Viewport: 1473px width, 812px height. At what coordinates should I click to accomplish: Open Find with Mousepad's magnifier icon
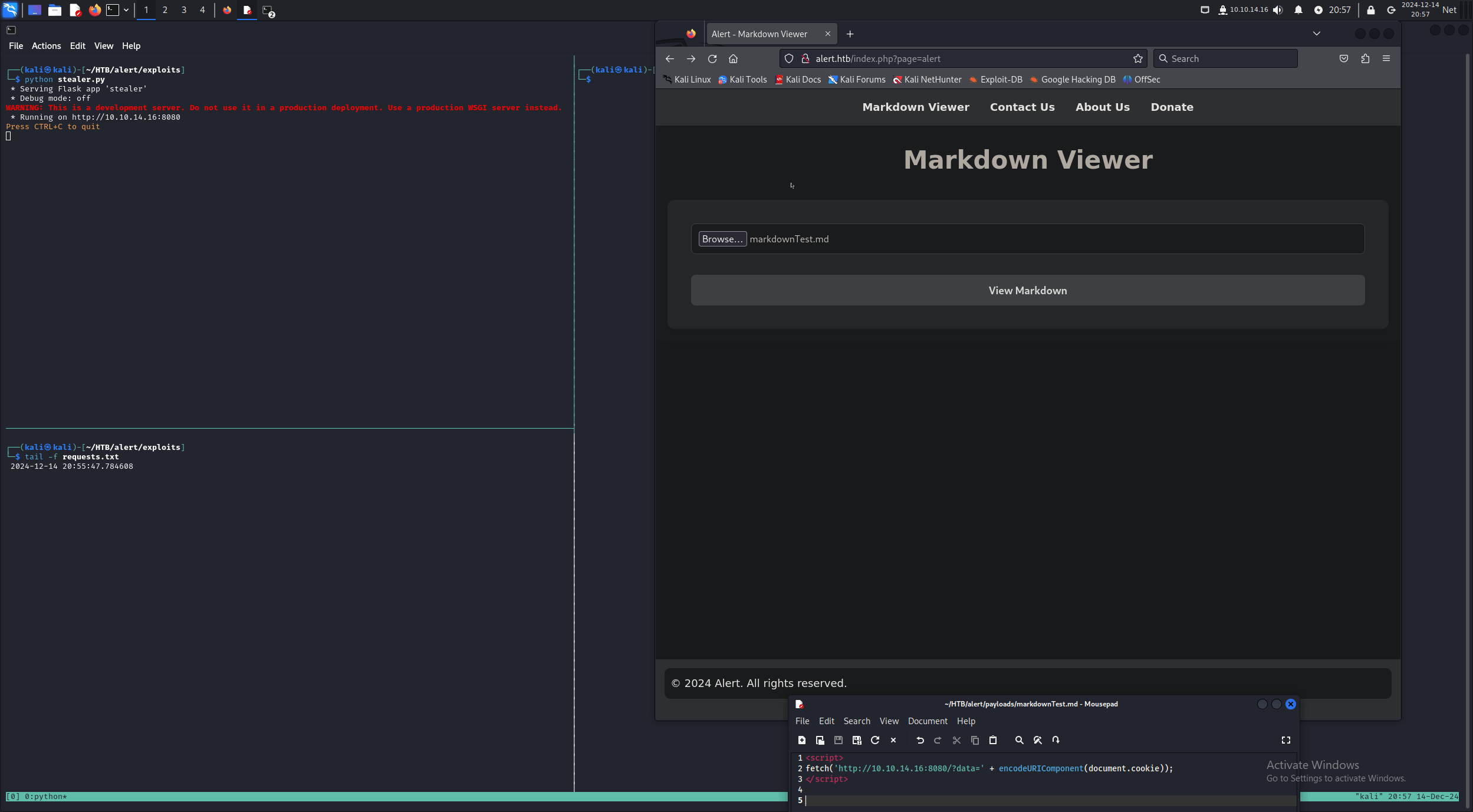[x=1019, y=740]
